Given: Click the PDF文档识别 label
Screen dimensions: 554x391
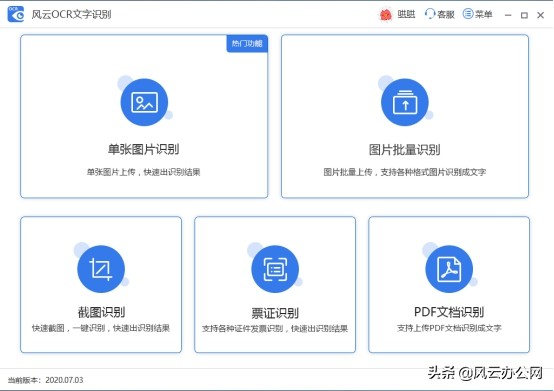Looking at the screenshot, I should click(x=449, y=312).
